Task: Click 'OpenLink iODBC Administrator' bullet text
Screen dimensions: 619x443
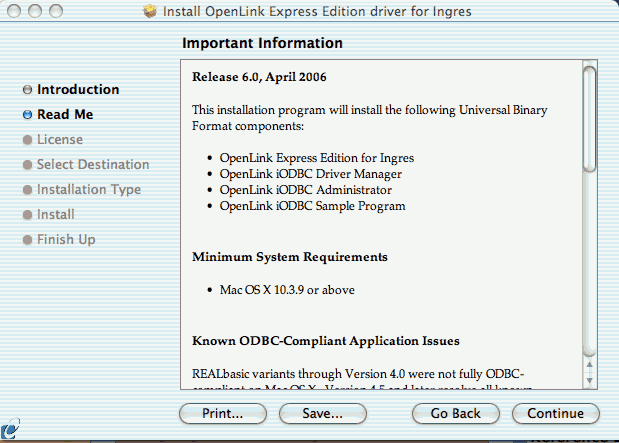Action: [x=306, y=190]
